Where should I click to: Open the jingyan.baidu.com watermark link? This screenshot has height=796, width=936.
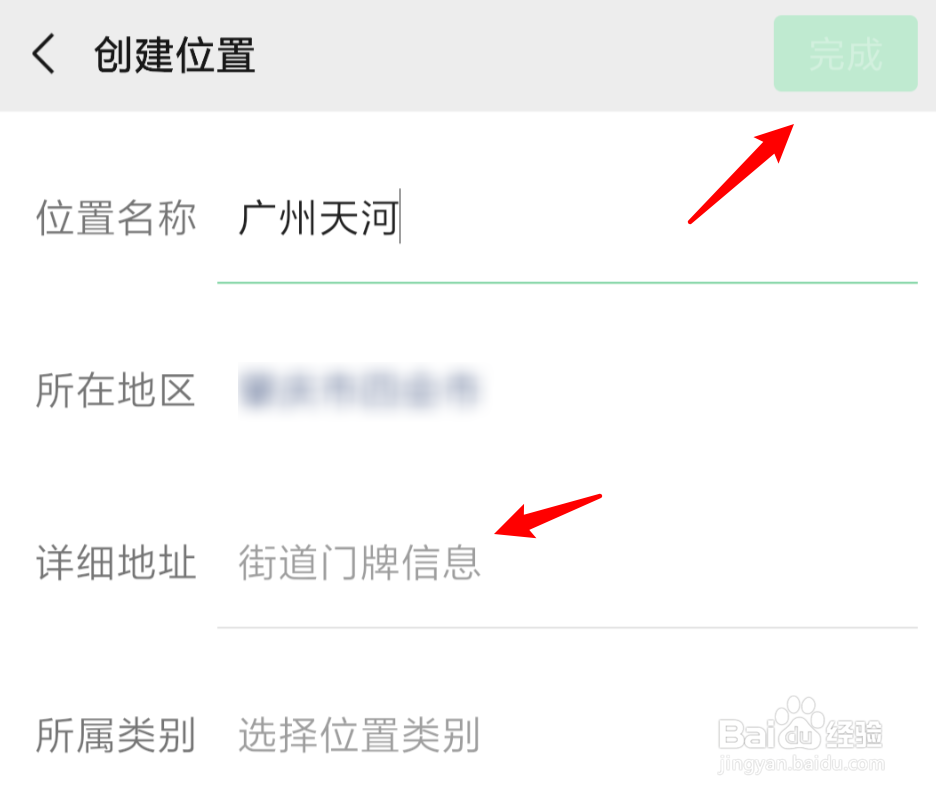click(801, 763)
